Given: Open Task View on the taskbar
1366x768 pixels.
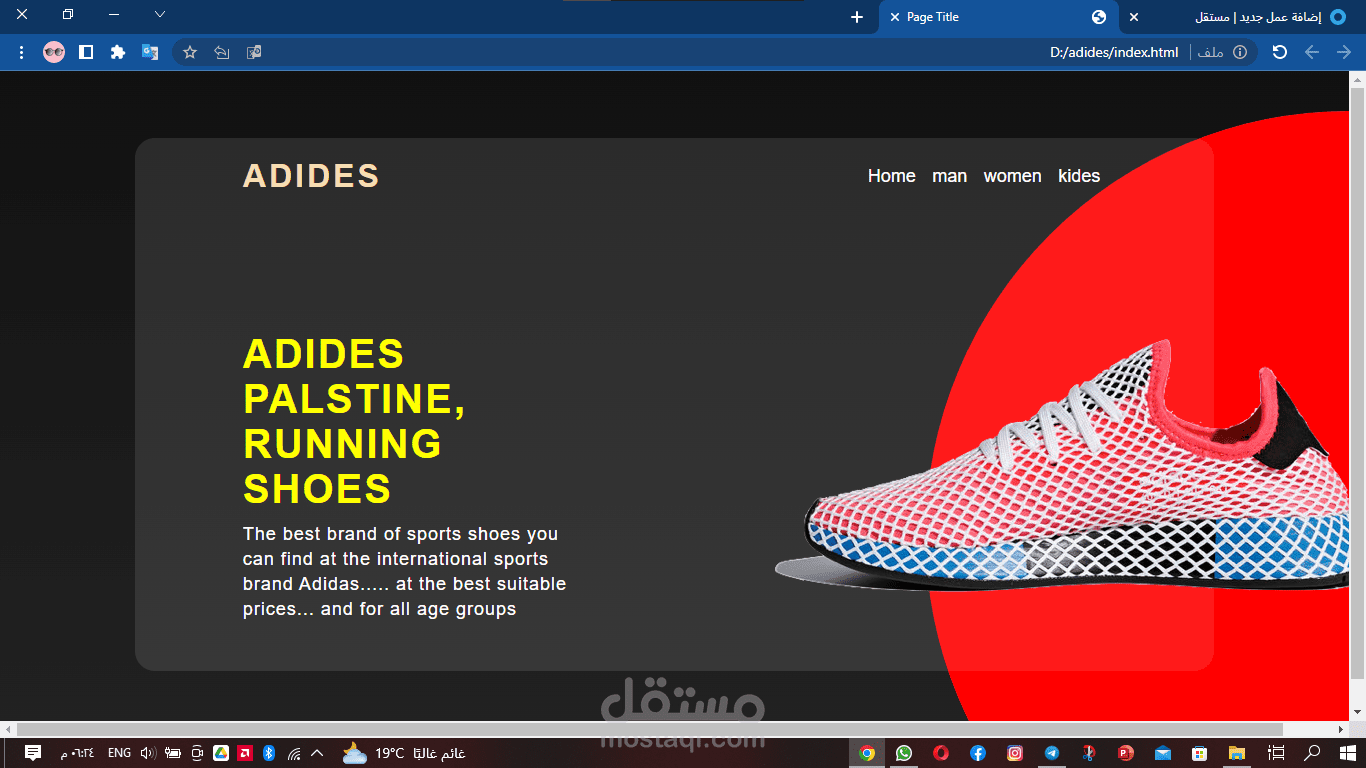Looking at the screenshot, I should 1276,753.
